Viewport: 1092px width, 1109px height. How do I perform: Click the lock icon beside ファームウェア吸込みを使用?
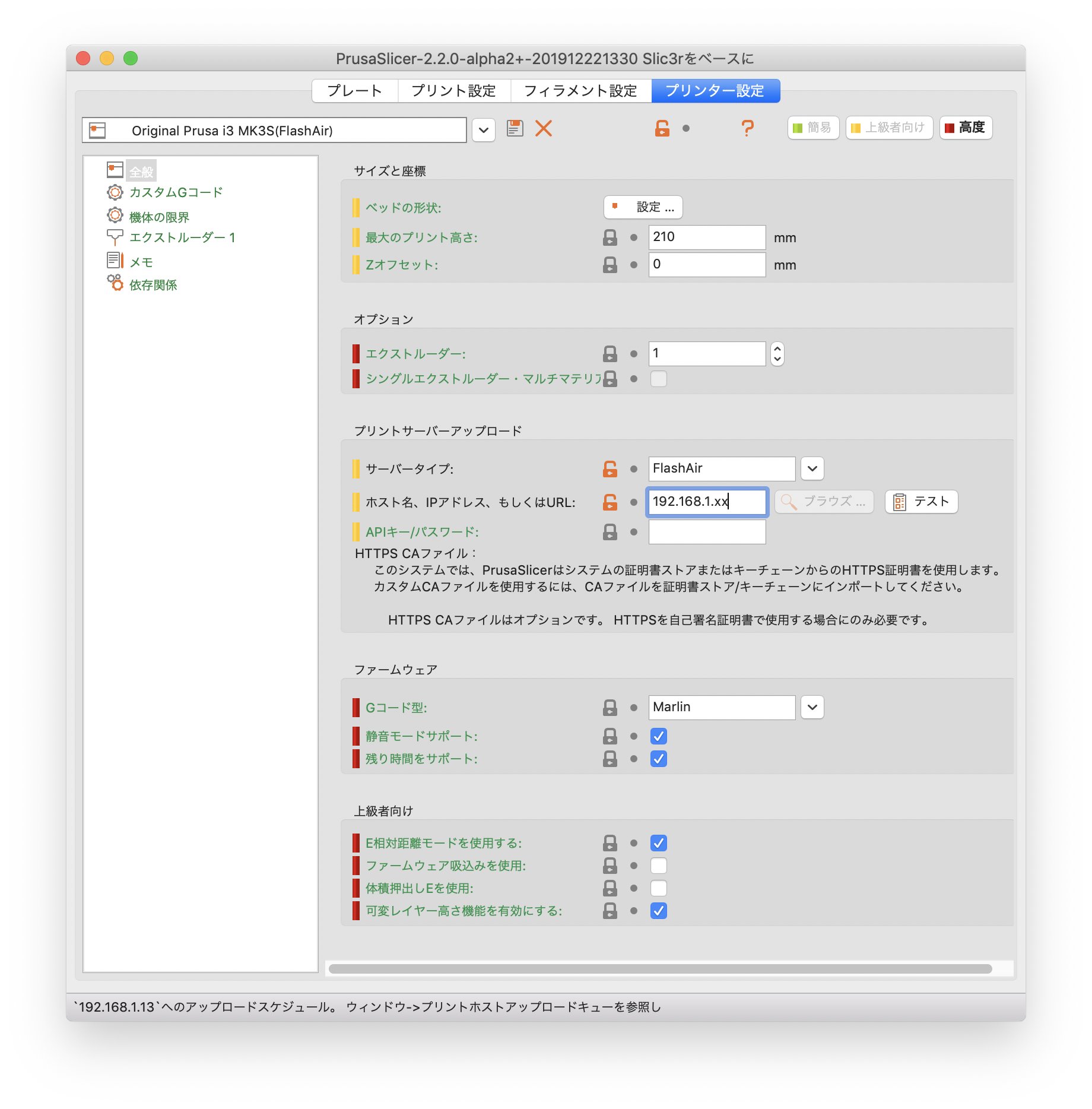(610, 866)
